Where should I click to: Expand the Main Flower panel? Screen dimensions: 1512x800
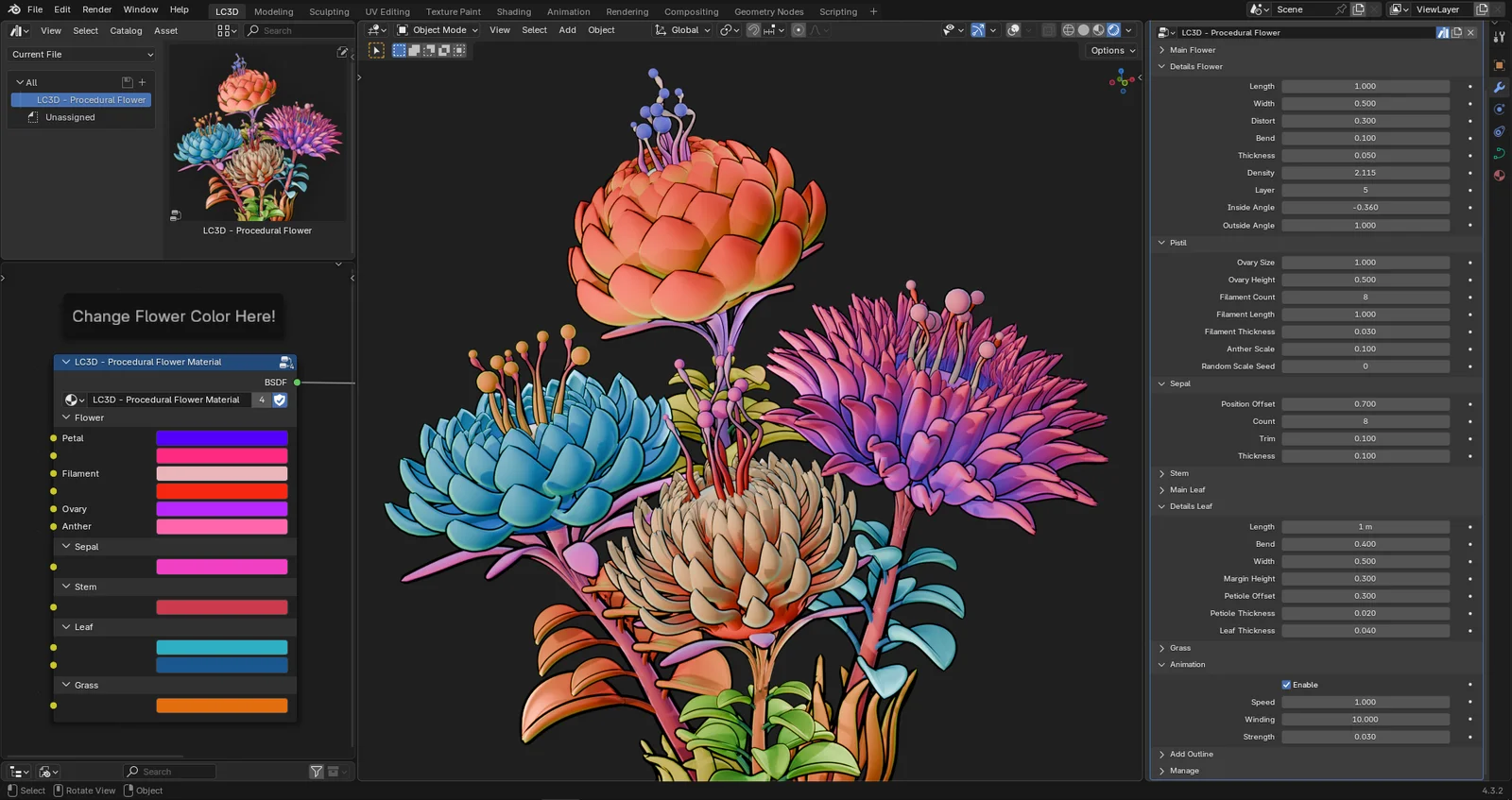coord(1193,50)
